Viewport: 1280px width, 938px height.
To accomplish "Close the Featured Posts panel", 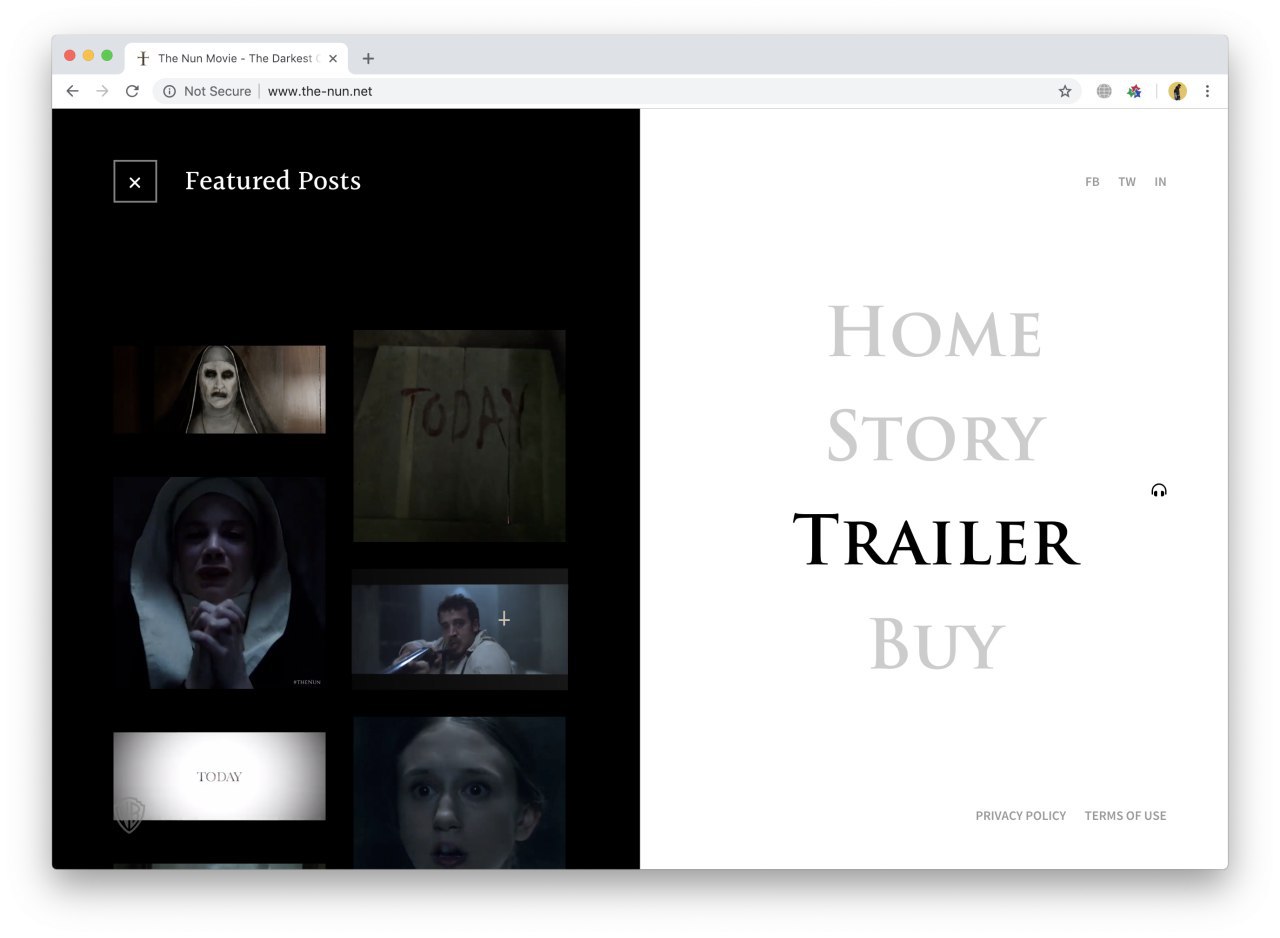I will click(x=135, y=181).
